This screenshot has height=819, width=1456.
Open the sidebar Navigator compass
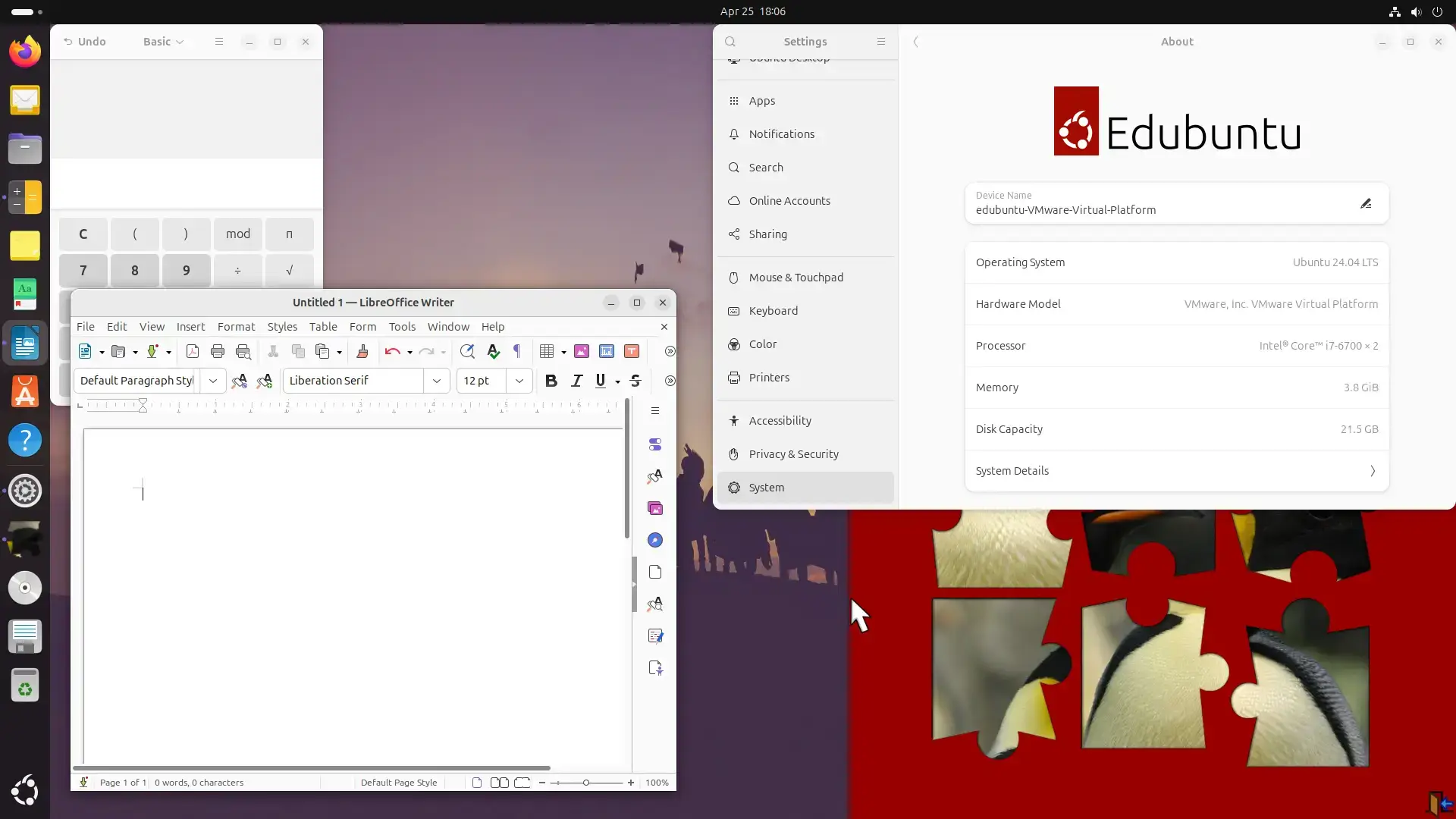(655, 540)
